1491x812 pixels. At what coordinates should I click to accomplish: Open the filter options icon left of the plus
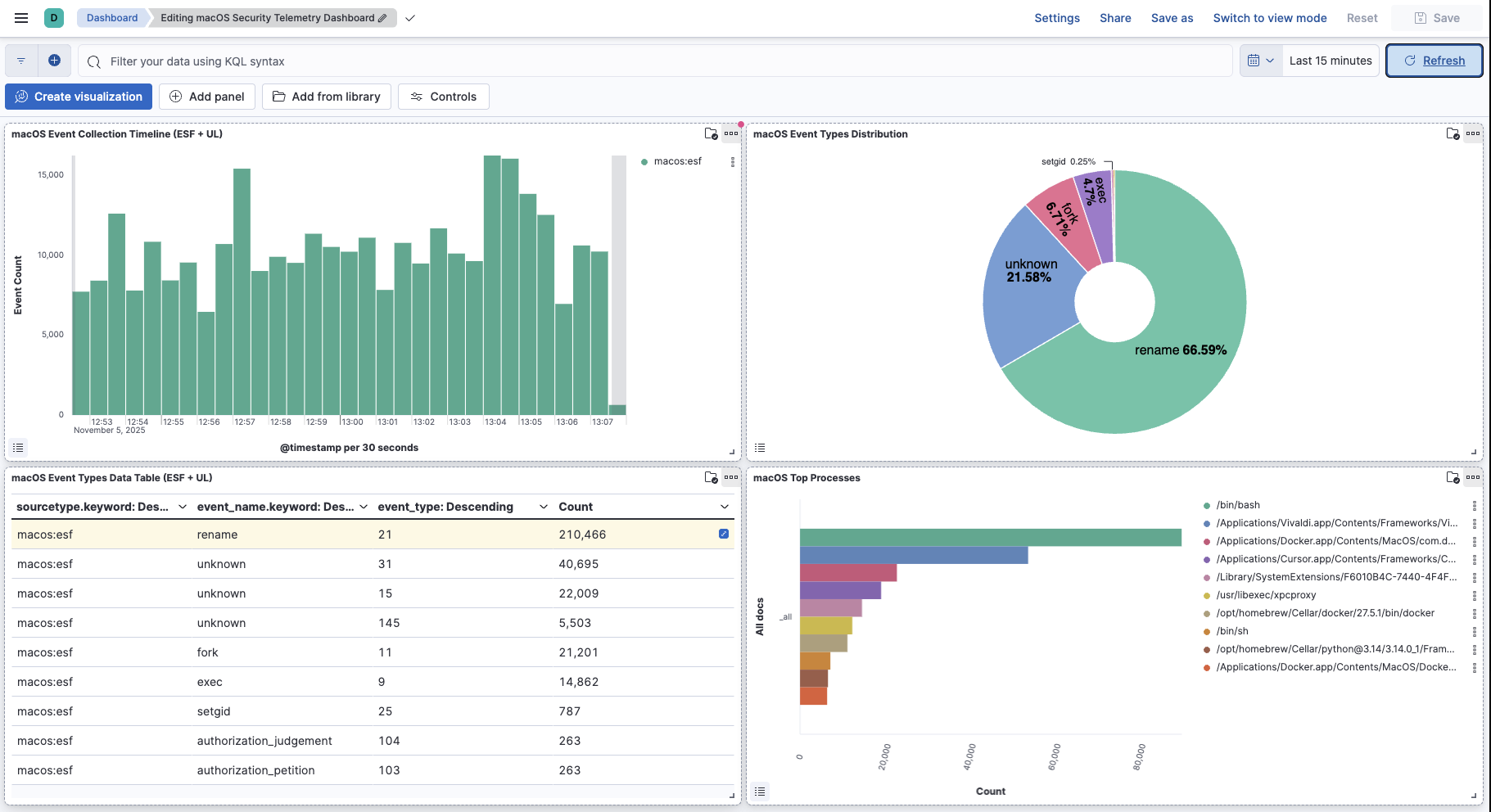coord(20,60)
